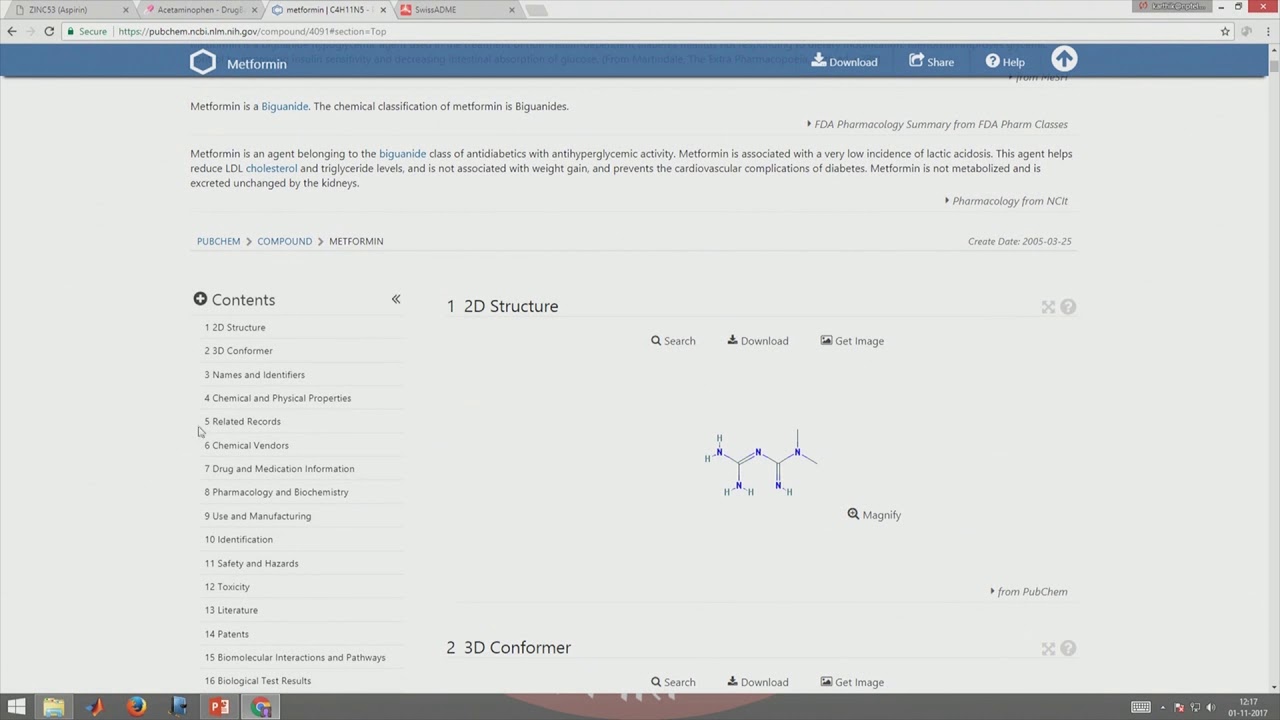Image resolution: width=1280 pixels, height=720 pixels.
Task: Open PowerPoint from the taskbar
Action: coord(219,707)
